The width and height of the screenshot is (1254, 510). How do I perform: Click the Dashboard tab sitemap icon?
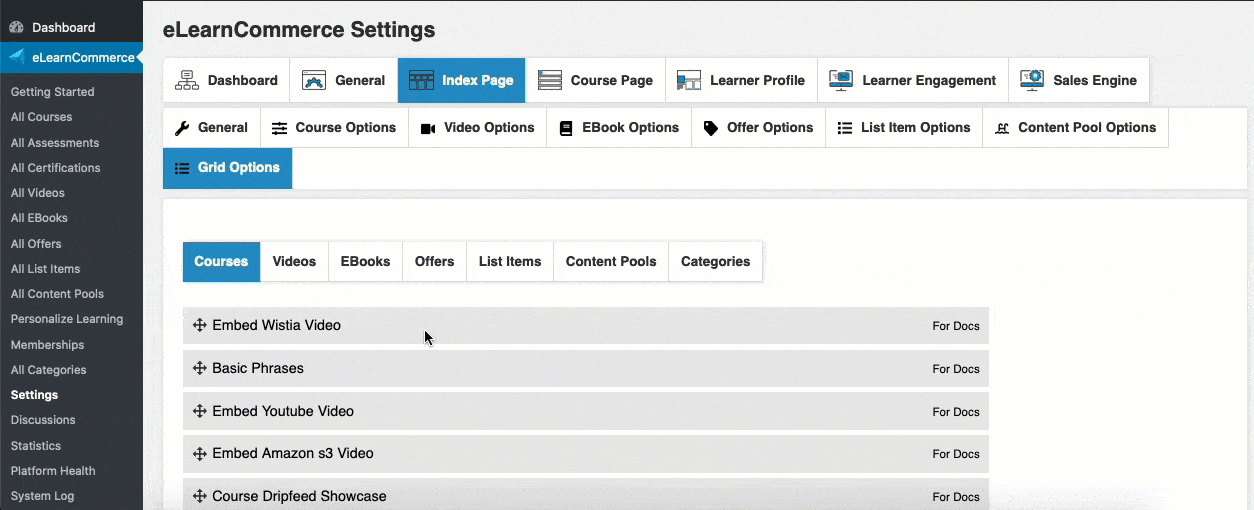[187, 80]
